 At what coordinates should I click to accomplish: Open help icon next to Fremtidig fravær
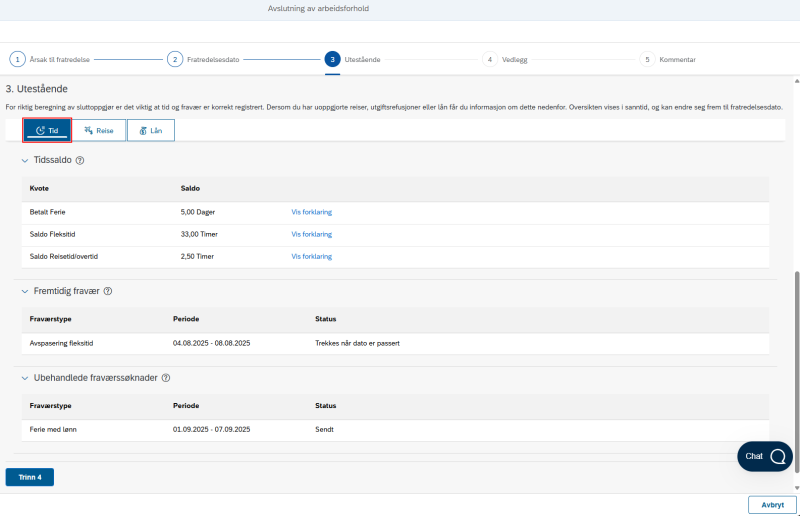tap(108, 291)
